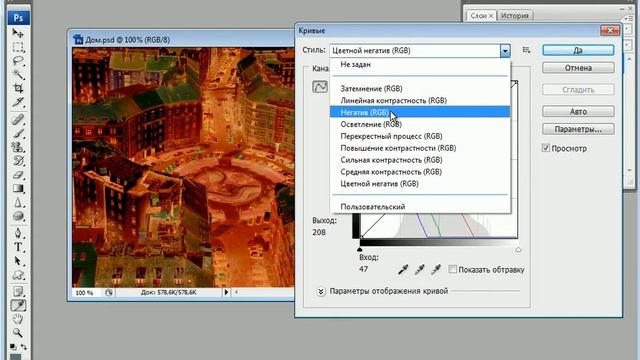Select the Custom Shape tool
Image resolution: width=640 pixels, height=360 pixels.
[x=18, y=275]
